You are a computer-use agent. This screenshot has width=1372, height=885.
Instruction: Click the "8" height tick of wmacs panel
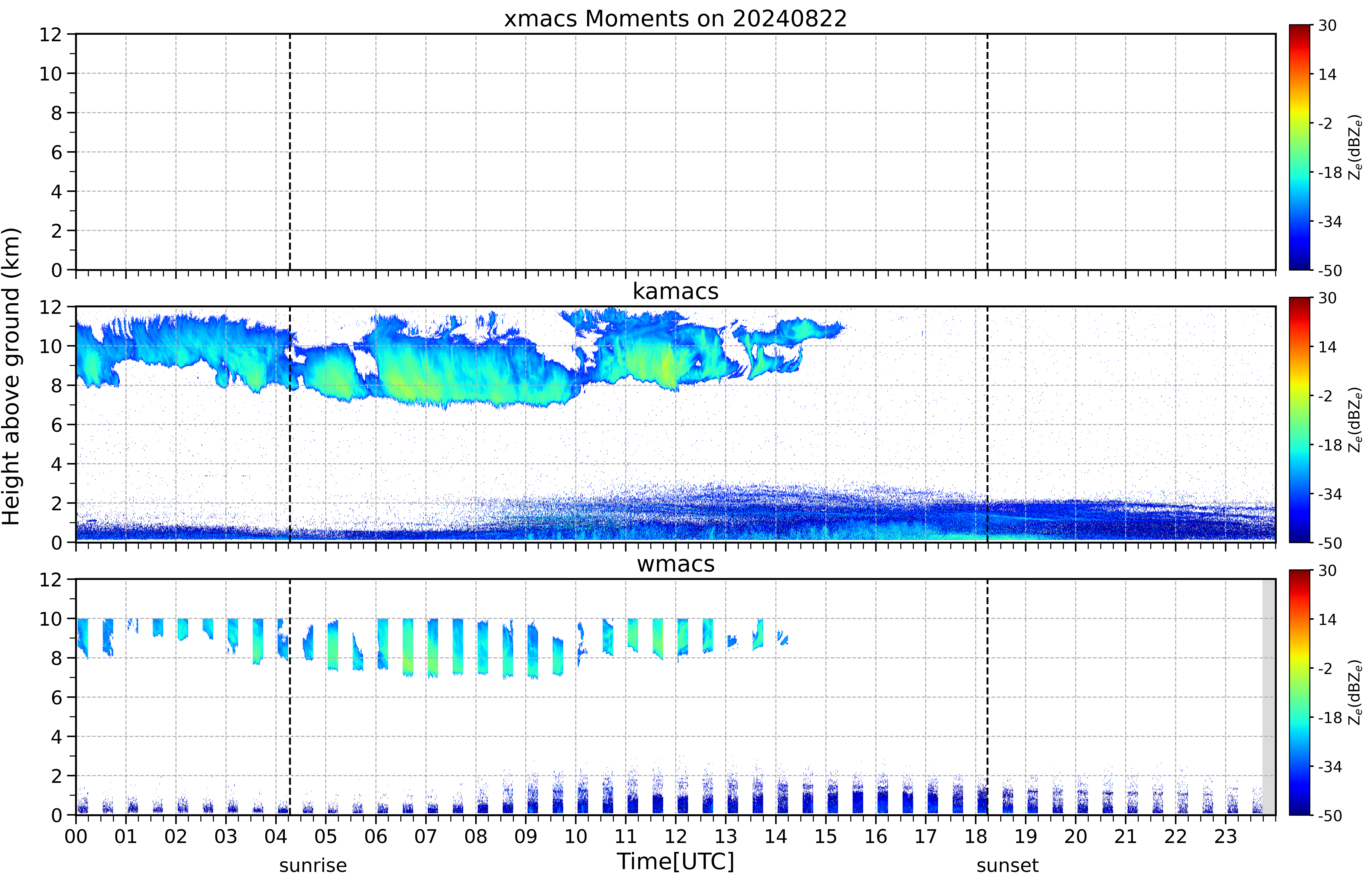pyautogui.click(x=56, y=658)
